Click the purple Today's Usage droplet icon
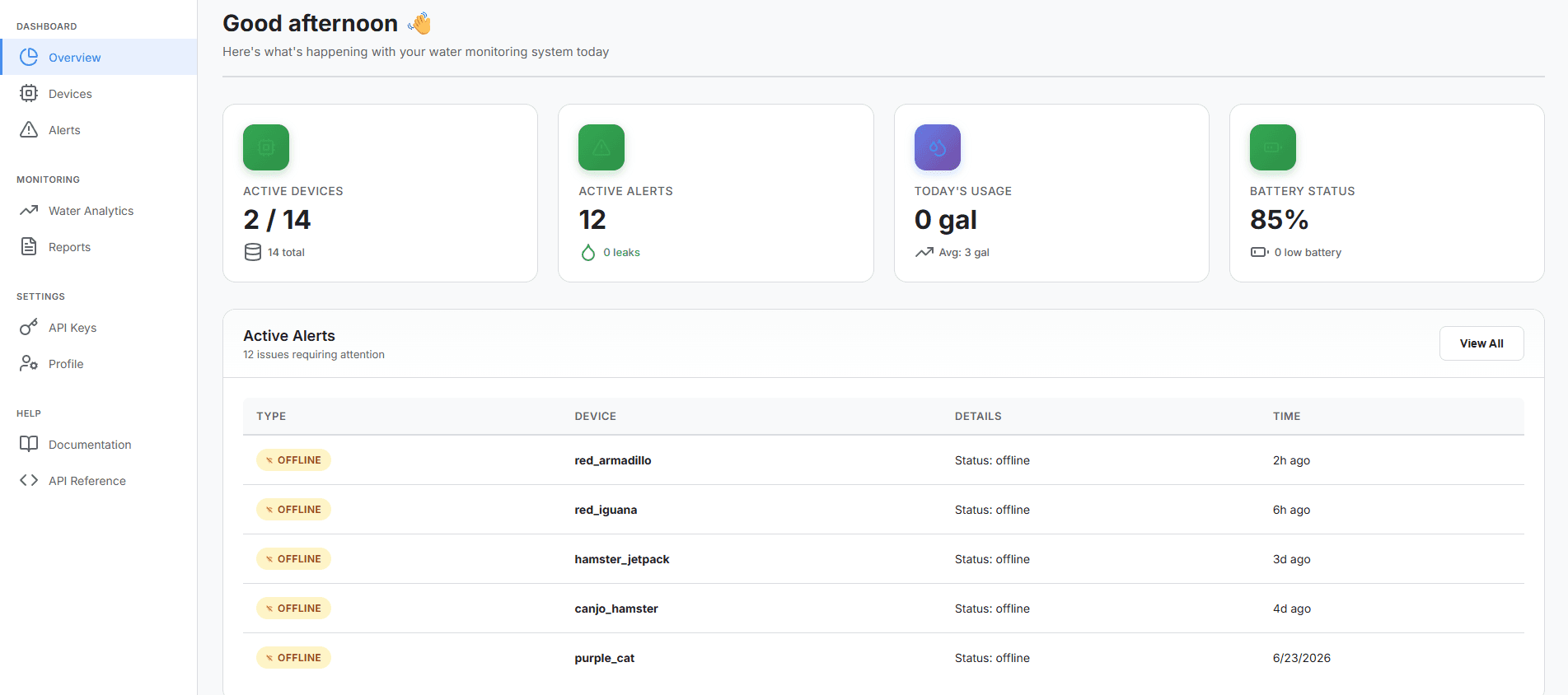This screenshot has width=1568, height=695. [x=938, y=147]
